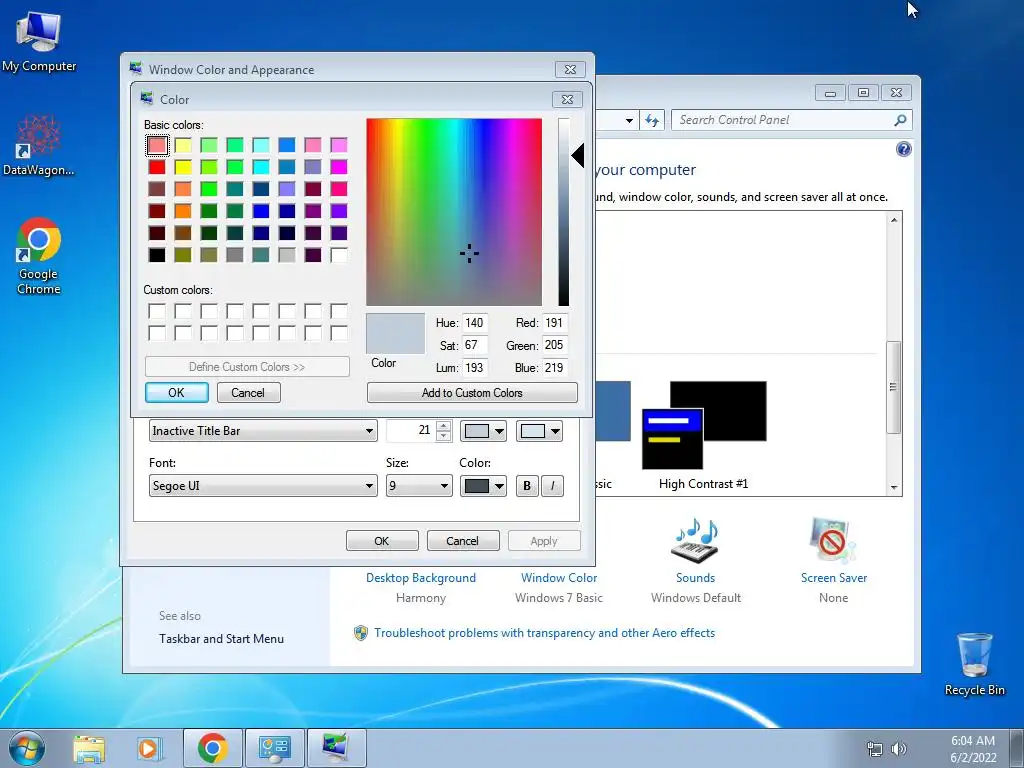Click the luminance slider bar
The height and width of the screenshot is (768, 1024).
pyautogui.click(x=564, y=212)
